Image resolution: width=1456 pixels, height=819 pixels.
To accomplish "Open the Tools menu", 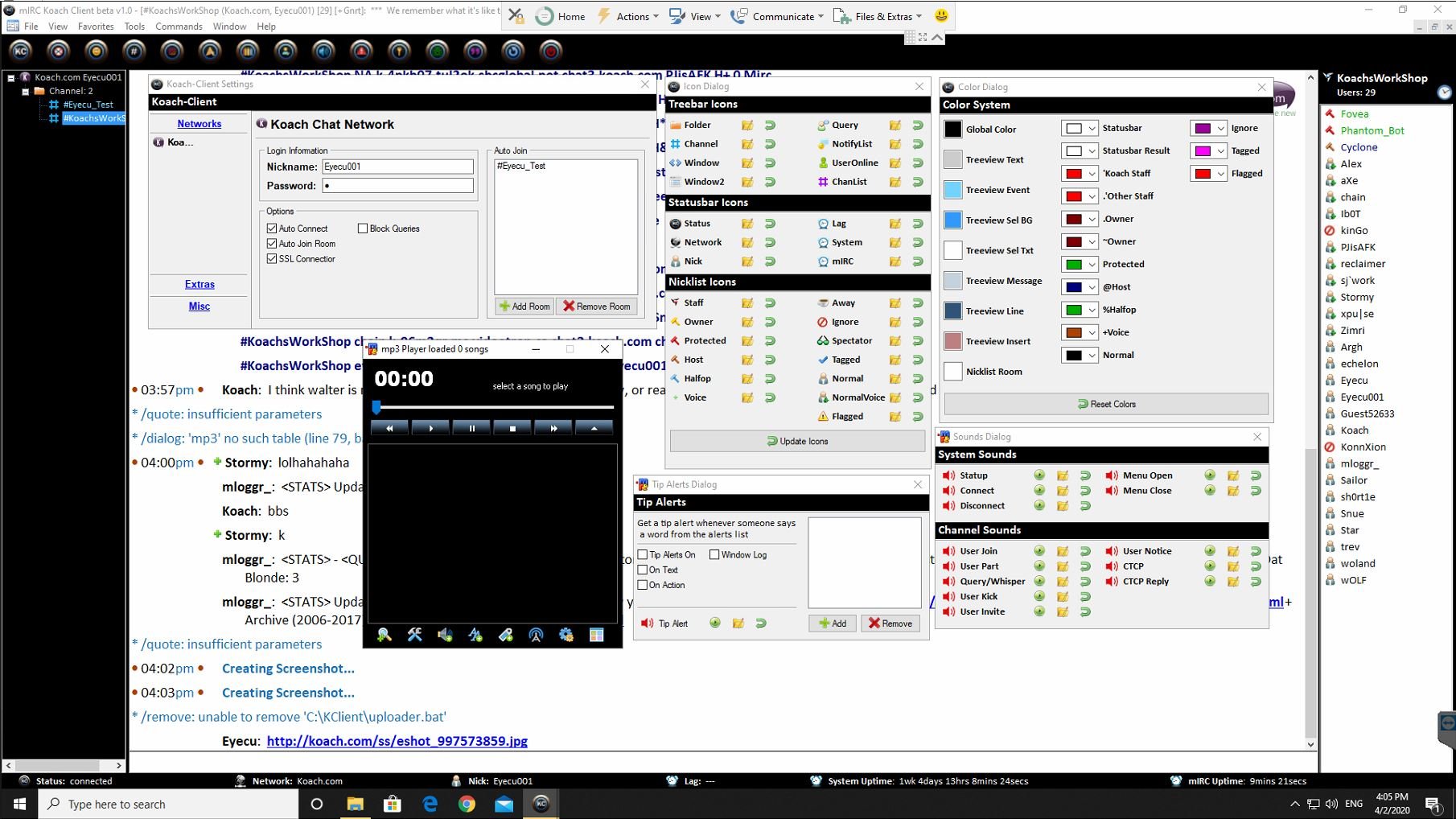I will [134, 27].
